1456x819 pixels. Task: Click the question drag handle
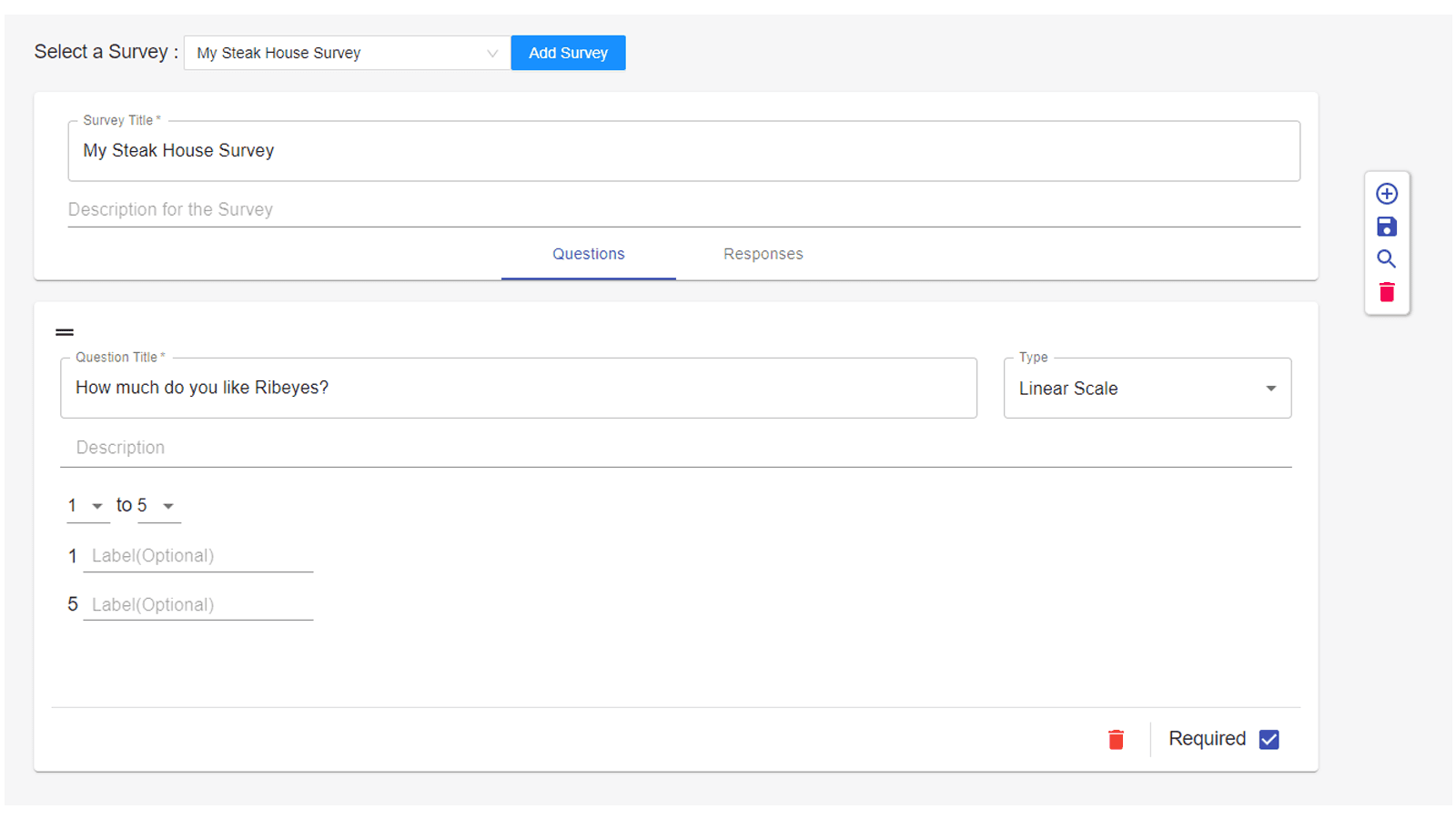[65, 331]
